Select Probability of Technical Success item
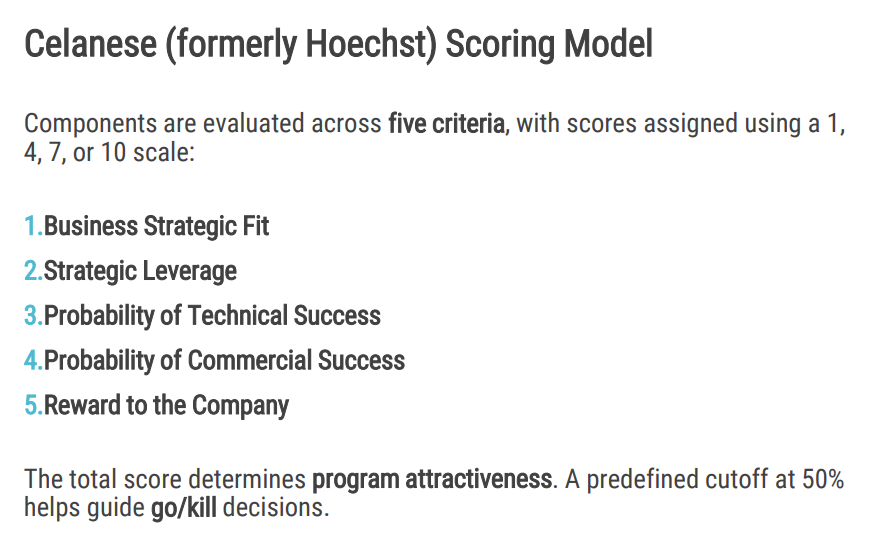 coord(212,316)
